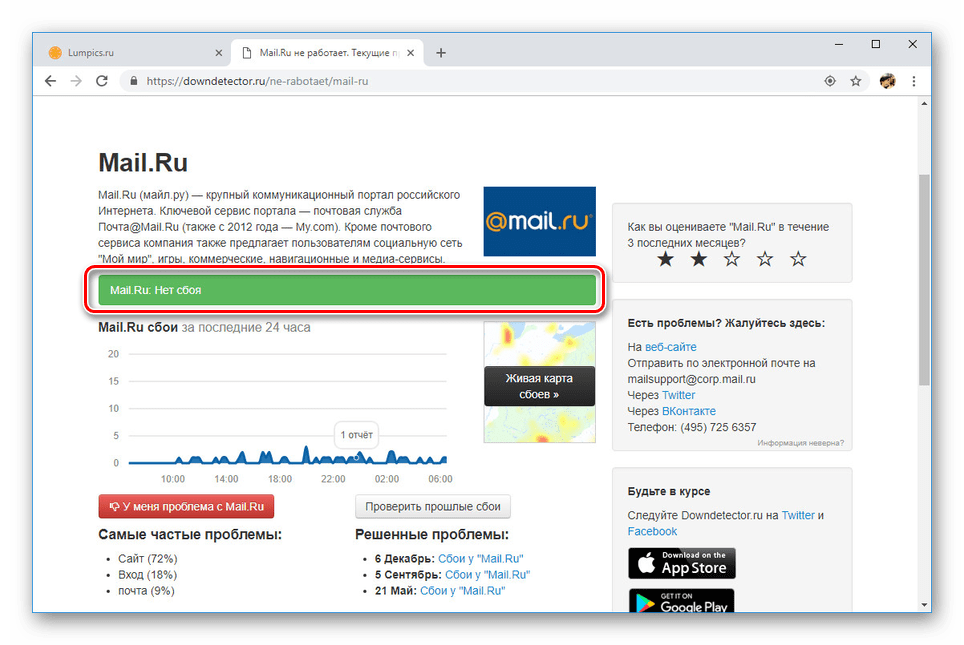Viewport: 964px width, 645px height.
Task: Open the Facebook link
Action: (652, 531)
